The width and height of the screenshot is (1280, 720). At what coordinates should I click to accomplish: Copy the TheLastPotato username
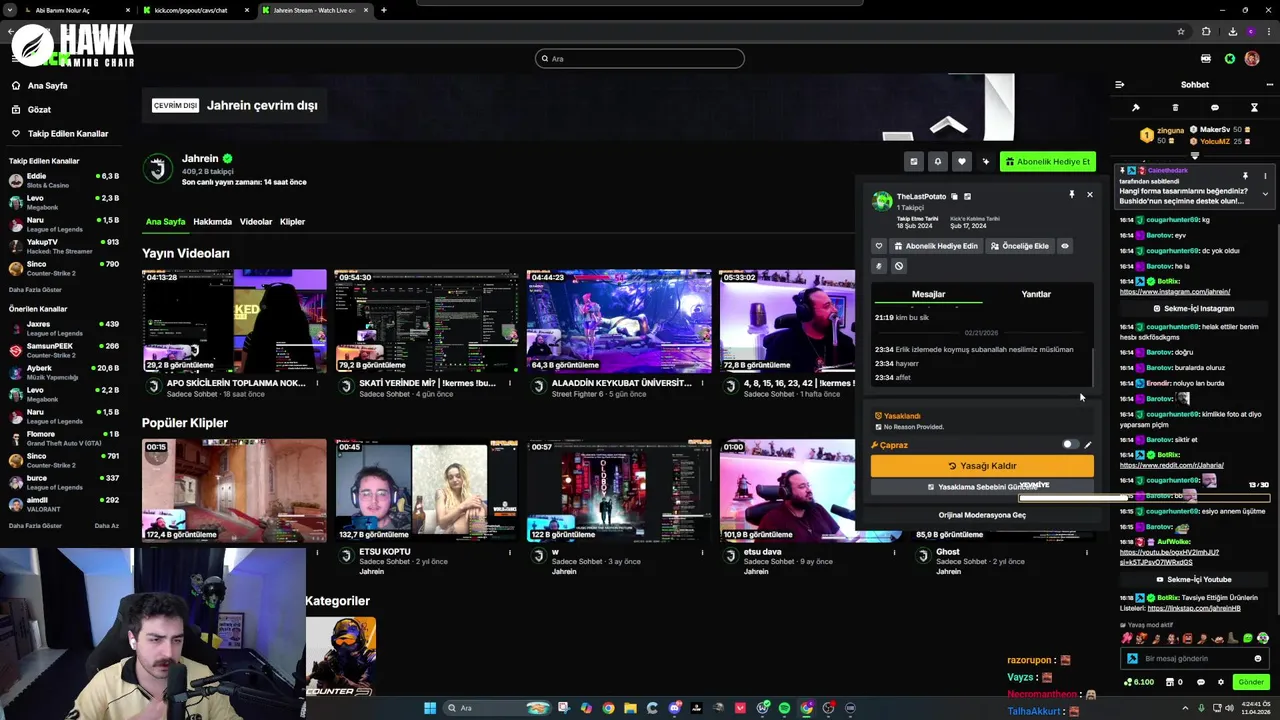click(x=954, y=196)
